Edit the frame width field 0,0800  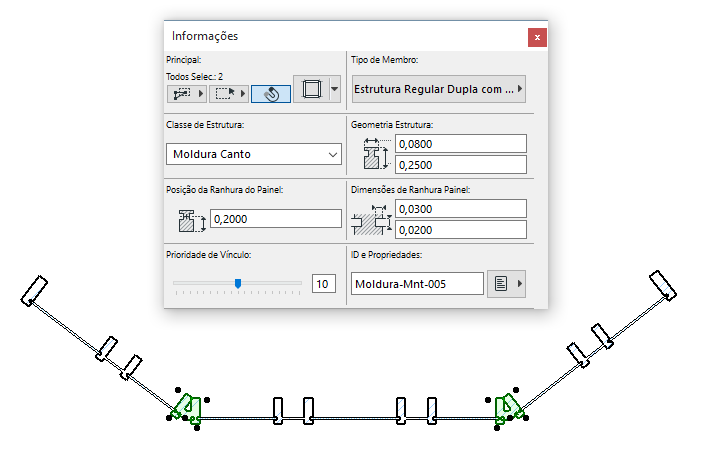(x=461, y=144)
